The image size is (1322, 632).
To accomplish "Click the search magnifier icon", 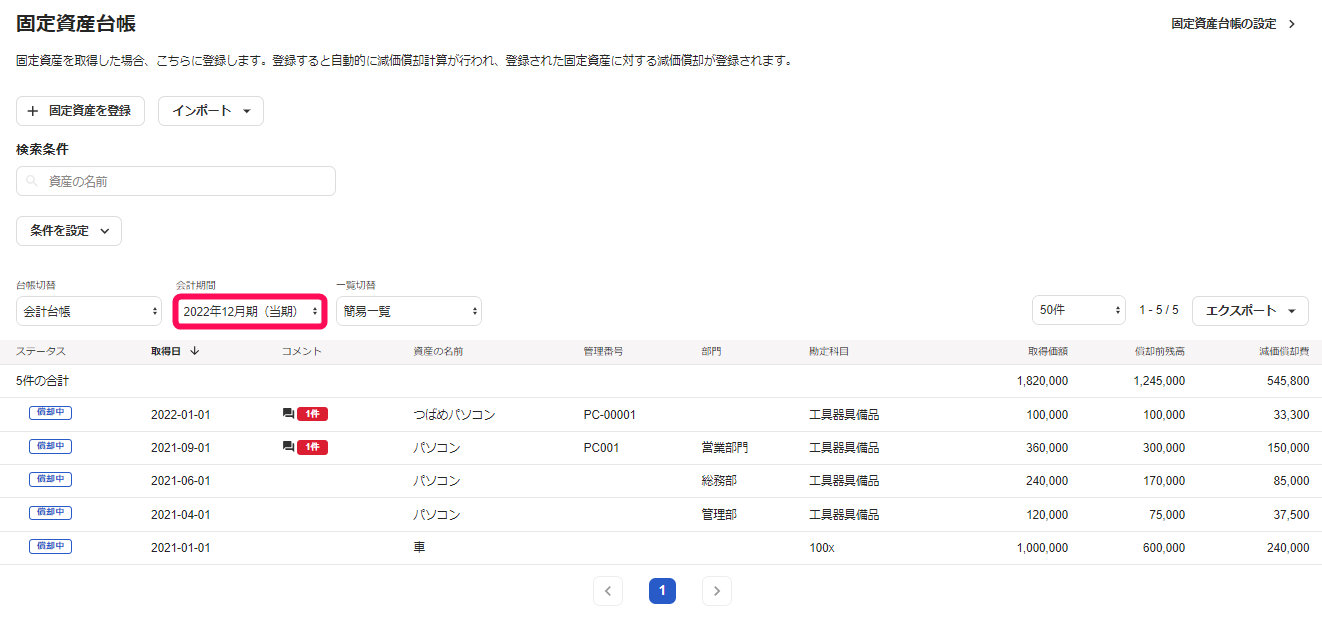I will (x=33, y=181).
